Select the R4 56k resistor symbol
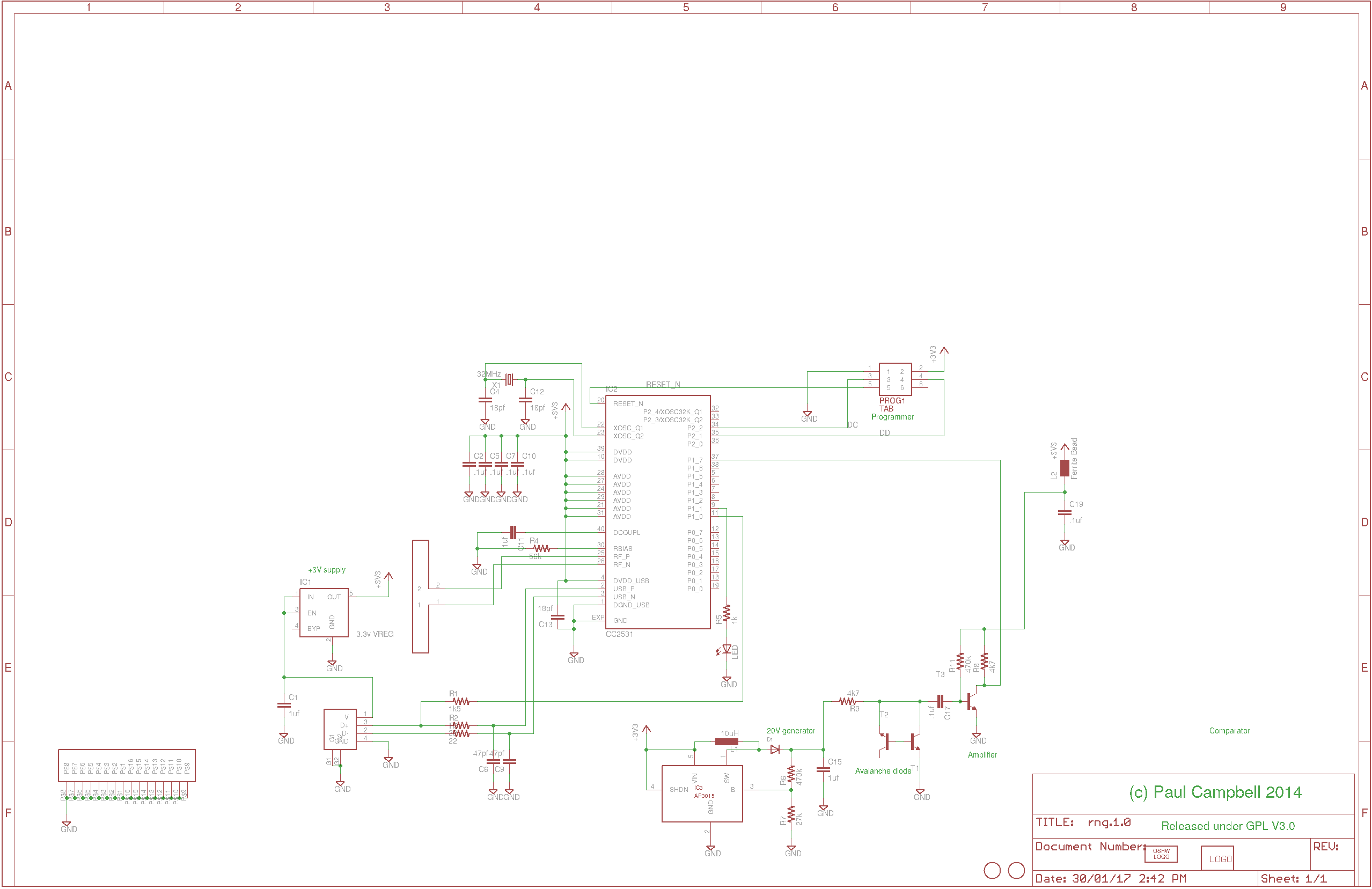Image resolution: width=1372 pixels, height=889 pixels. [541, 548]
